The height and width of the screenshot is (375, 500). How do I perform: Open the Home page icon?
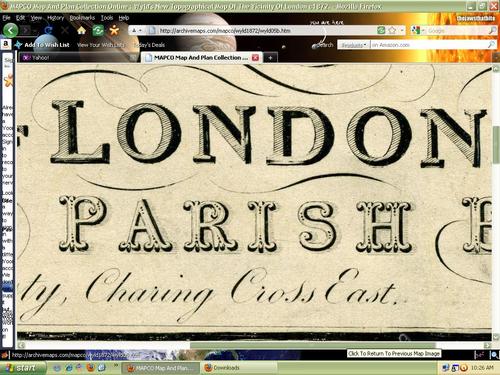point(81,31)
